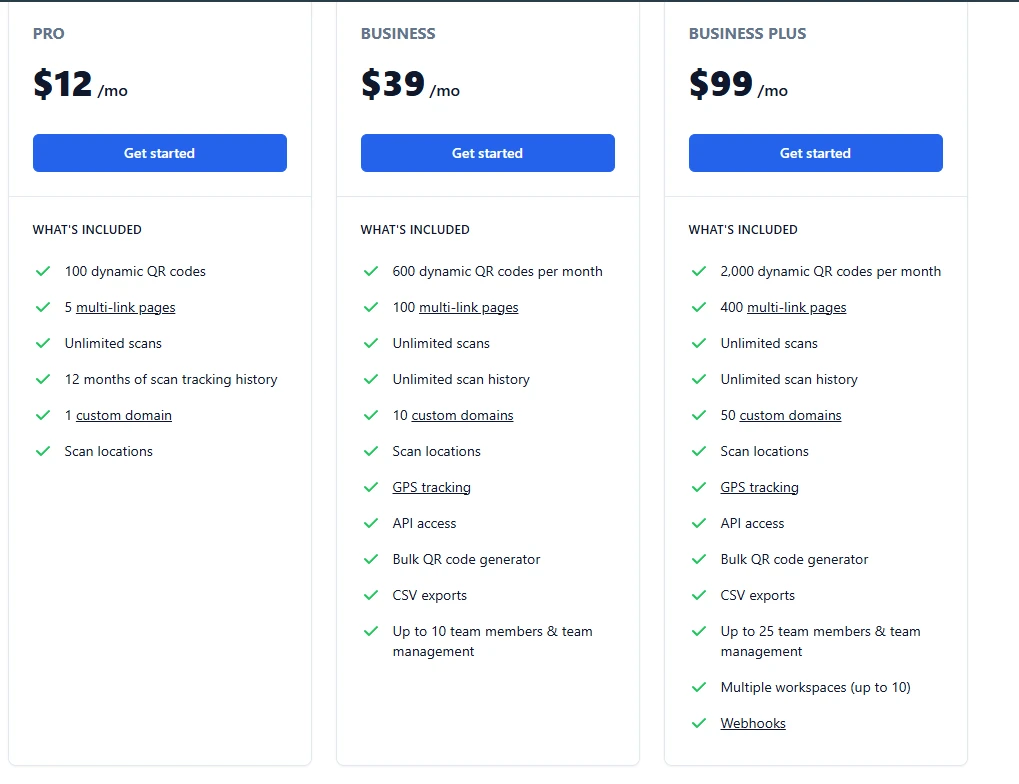Open multi-link pages link in Pro plan
Screen dimensions: 1019x784
(126, 308)
